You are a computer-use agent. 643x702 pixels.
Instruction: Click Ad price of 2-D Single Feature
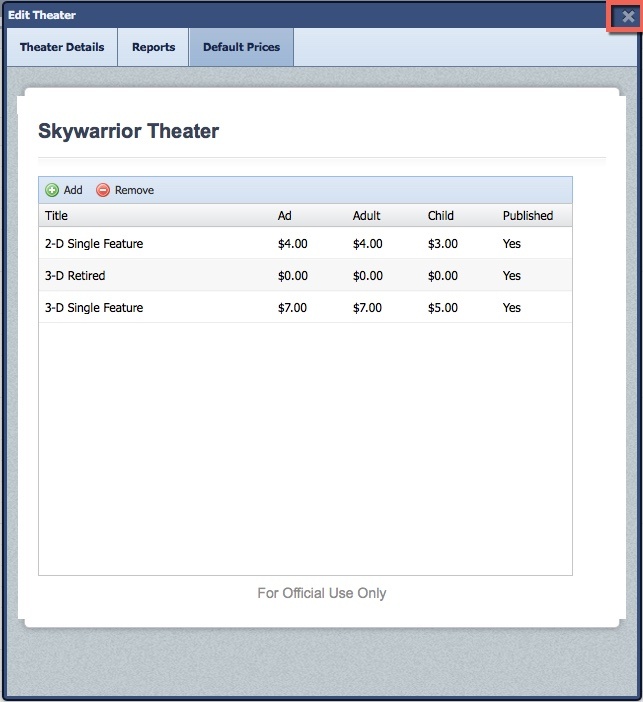pos(293,243)
